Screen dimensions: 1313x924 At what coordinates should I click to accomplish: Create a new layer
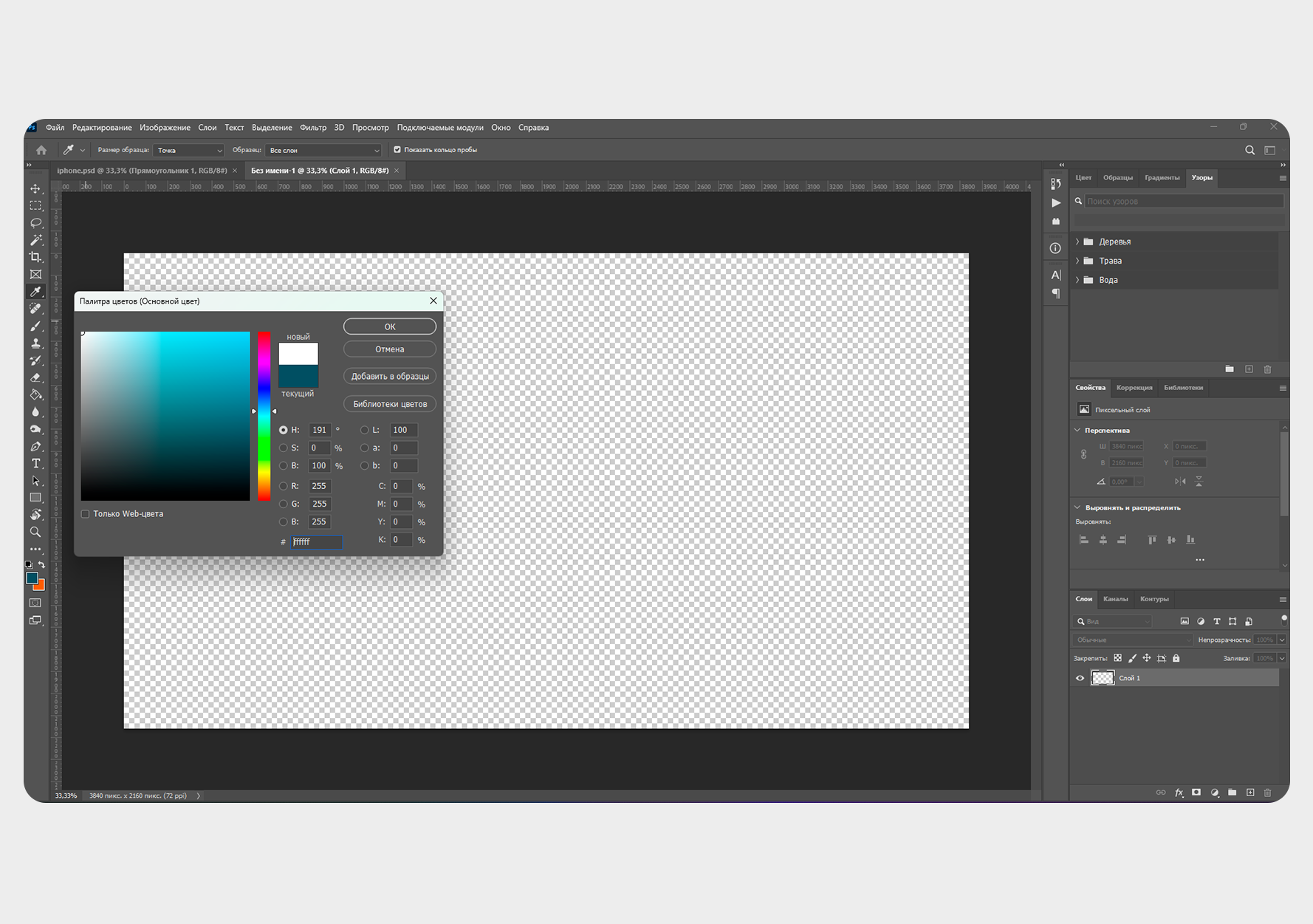coord(1250,793)
